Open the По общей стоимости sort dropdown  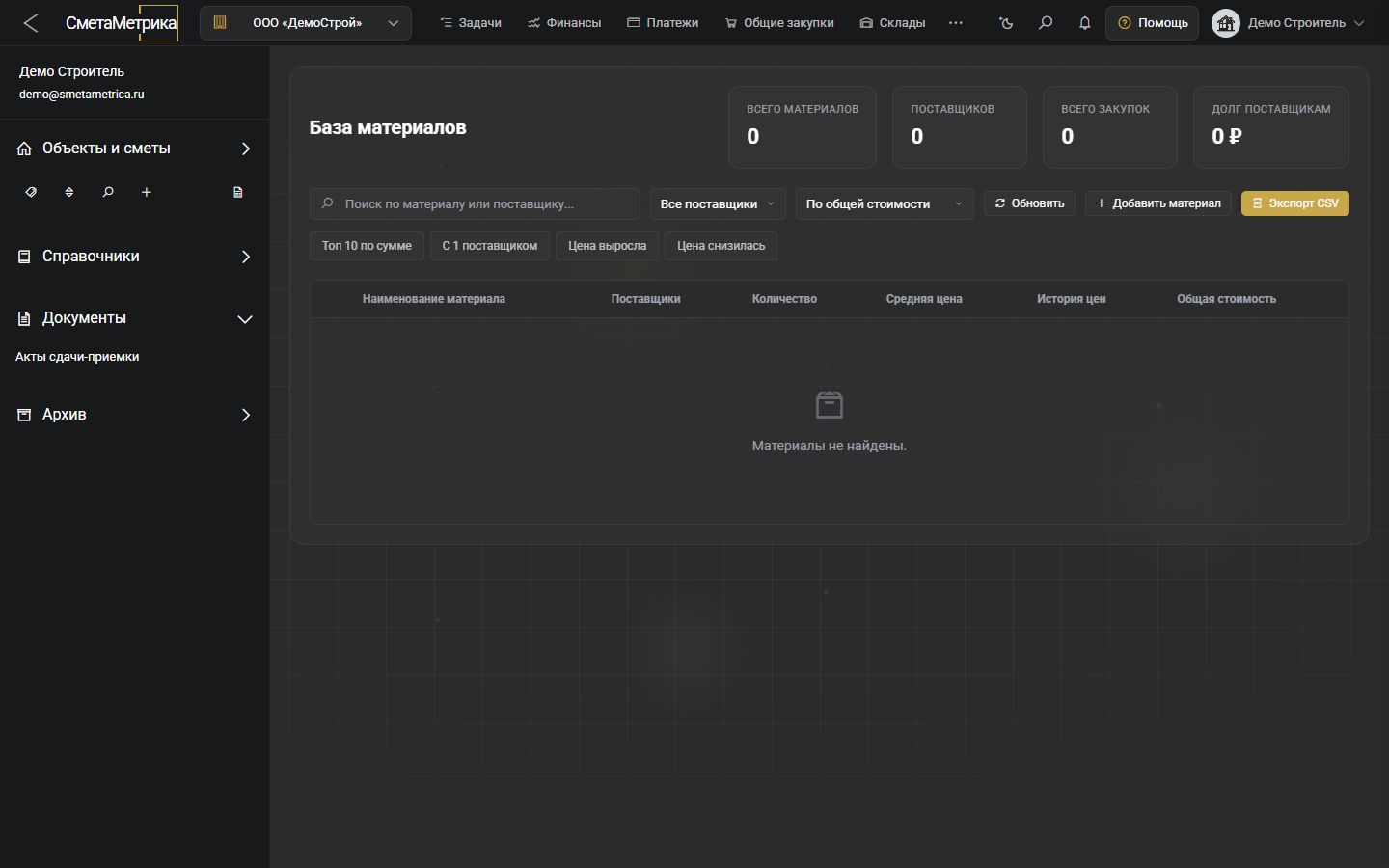(x=885, y=203)
